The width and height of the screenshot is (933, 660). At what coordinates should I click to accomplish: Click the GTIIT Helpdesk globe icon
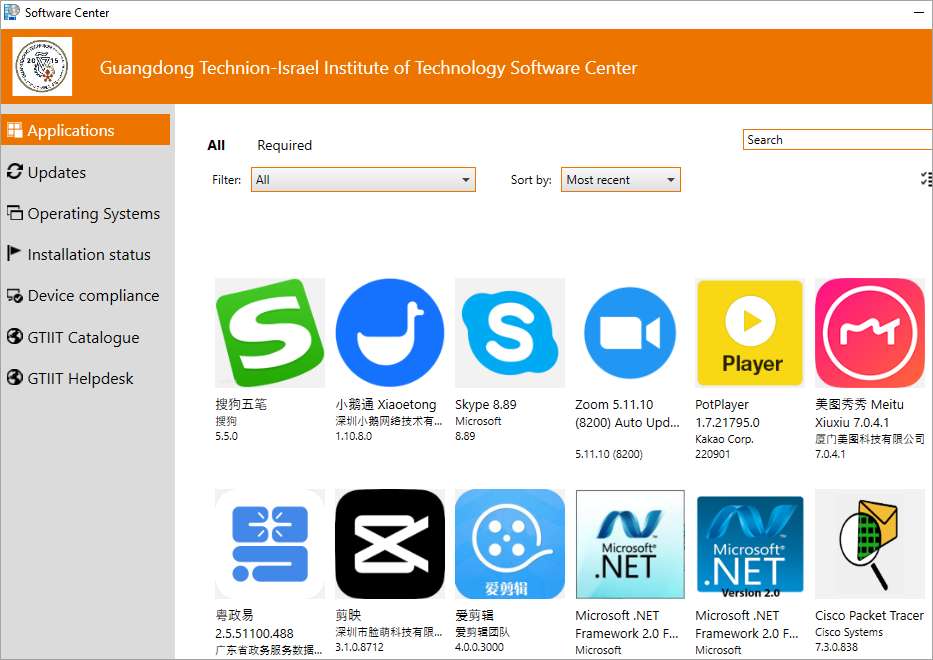pos(15,377)
